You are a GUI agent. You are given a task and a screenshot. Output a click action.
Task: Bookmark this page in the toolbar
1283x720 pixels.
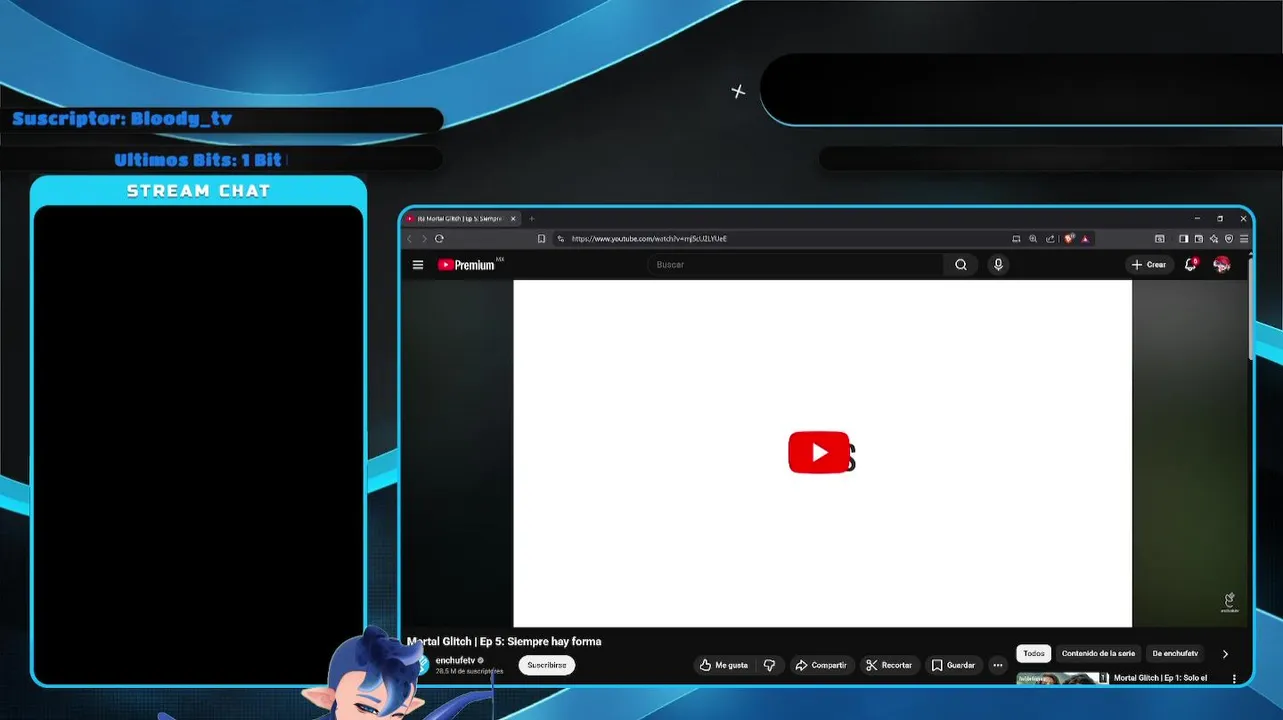[x=541, y=239]
